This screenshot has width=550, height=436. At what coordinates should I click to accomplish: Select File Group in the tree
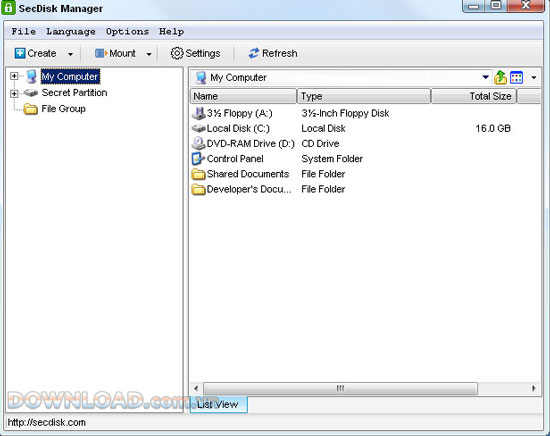click(x=63, y=109)
